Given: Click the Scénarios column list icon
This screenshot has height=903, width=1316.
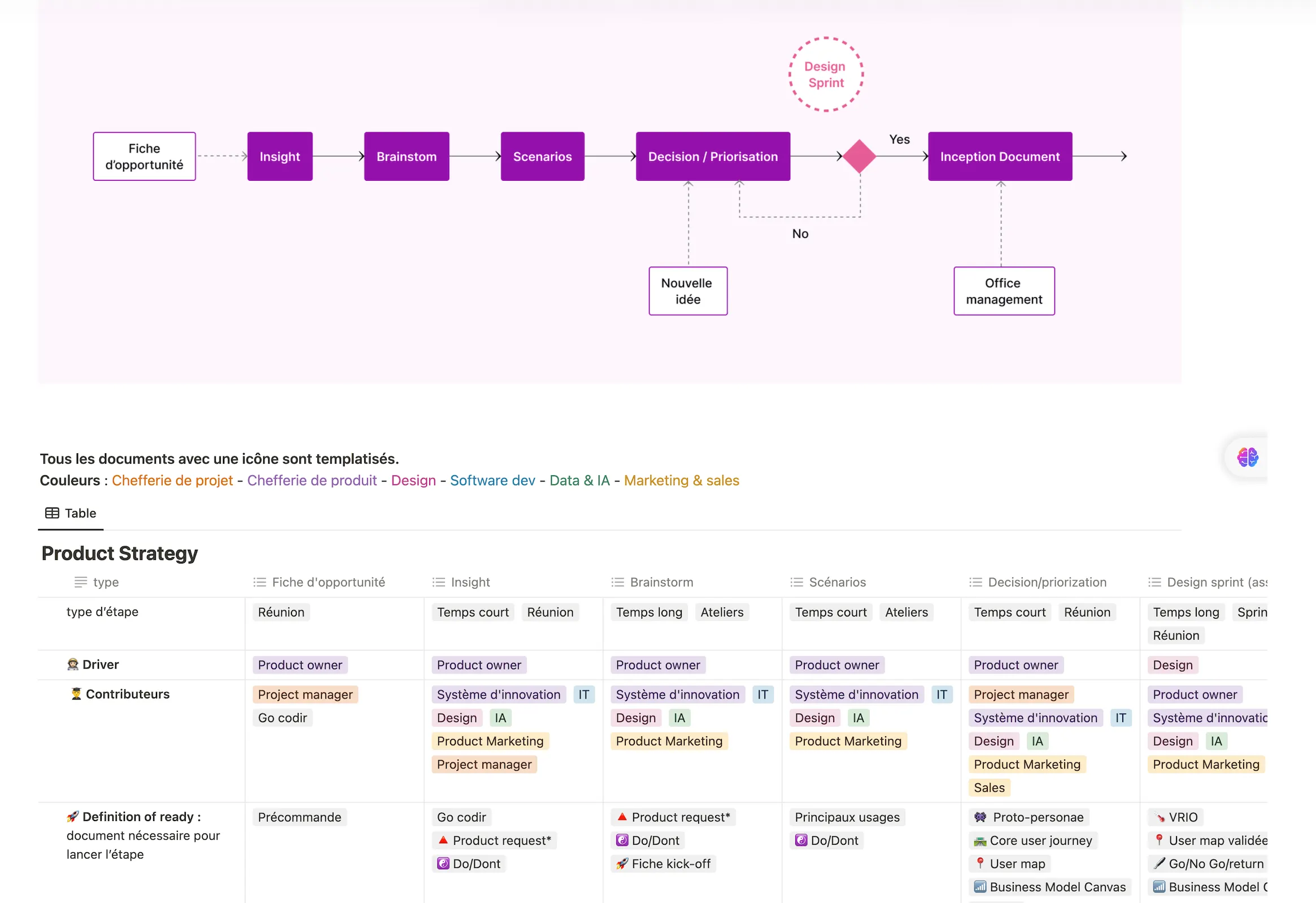Looking at the screenshot, I should 796,582.
